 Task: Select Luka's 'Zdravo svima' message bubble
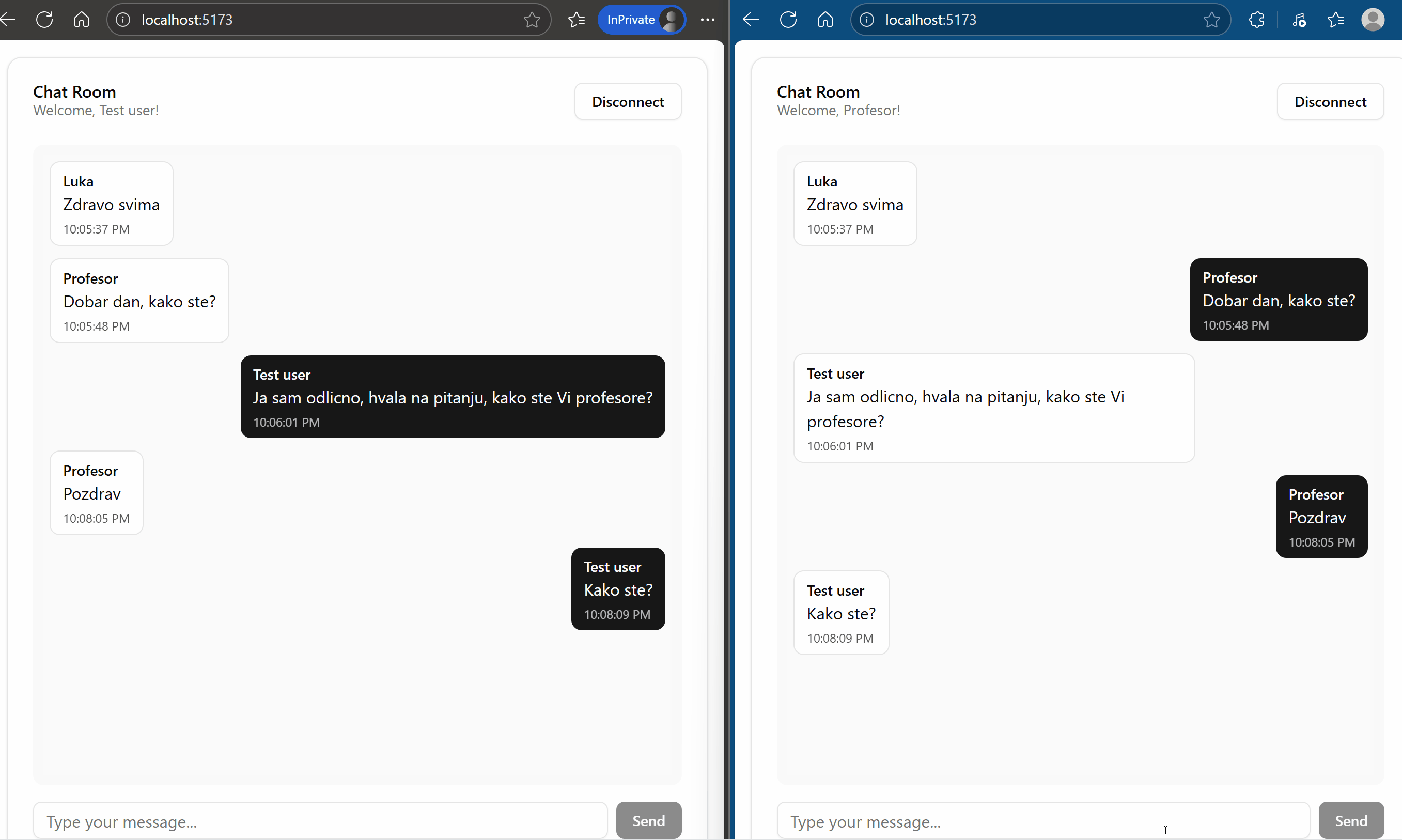(x=111, y=203)
